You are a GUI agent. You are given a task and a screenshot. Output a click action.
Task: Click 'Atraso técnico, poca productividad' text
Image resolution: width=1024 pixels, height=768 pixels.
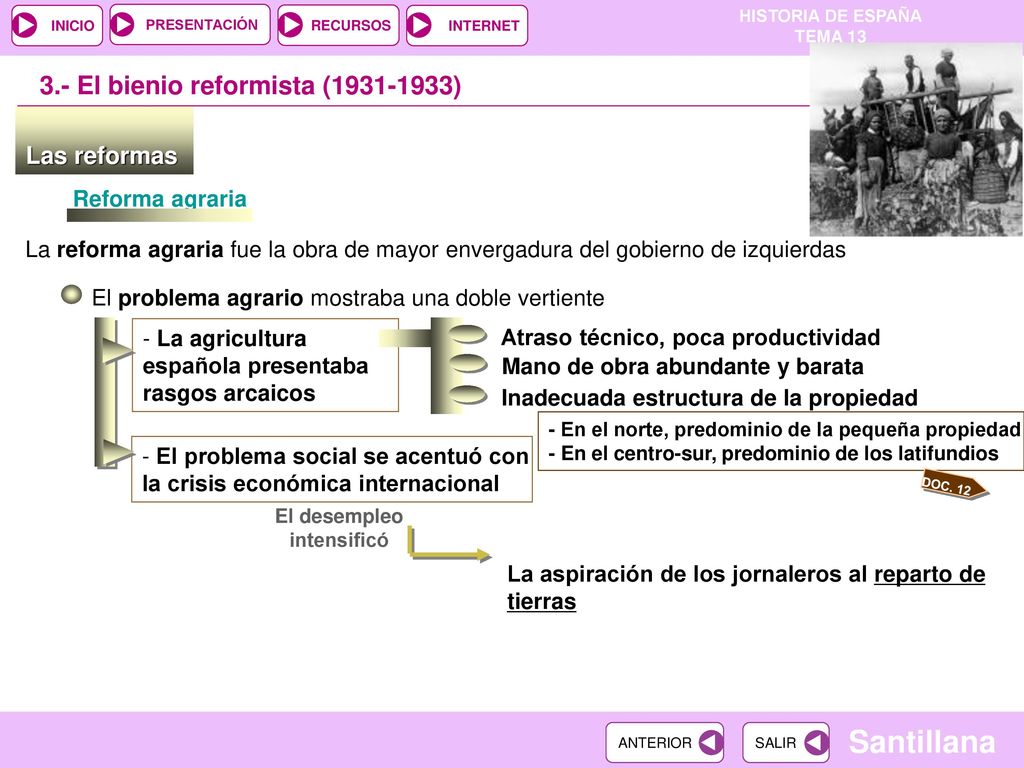(x=690, y=337)
